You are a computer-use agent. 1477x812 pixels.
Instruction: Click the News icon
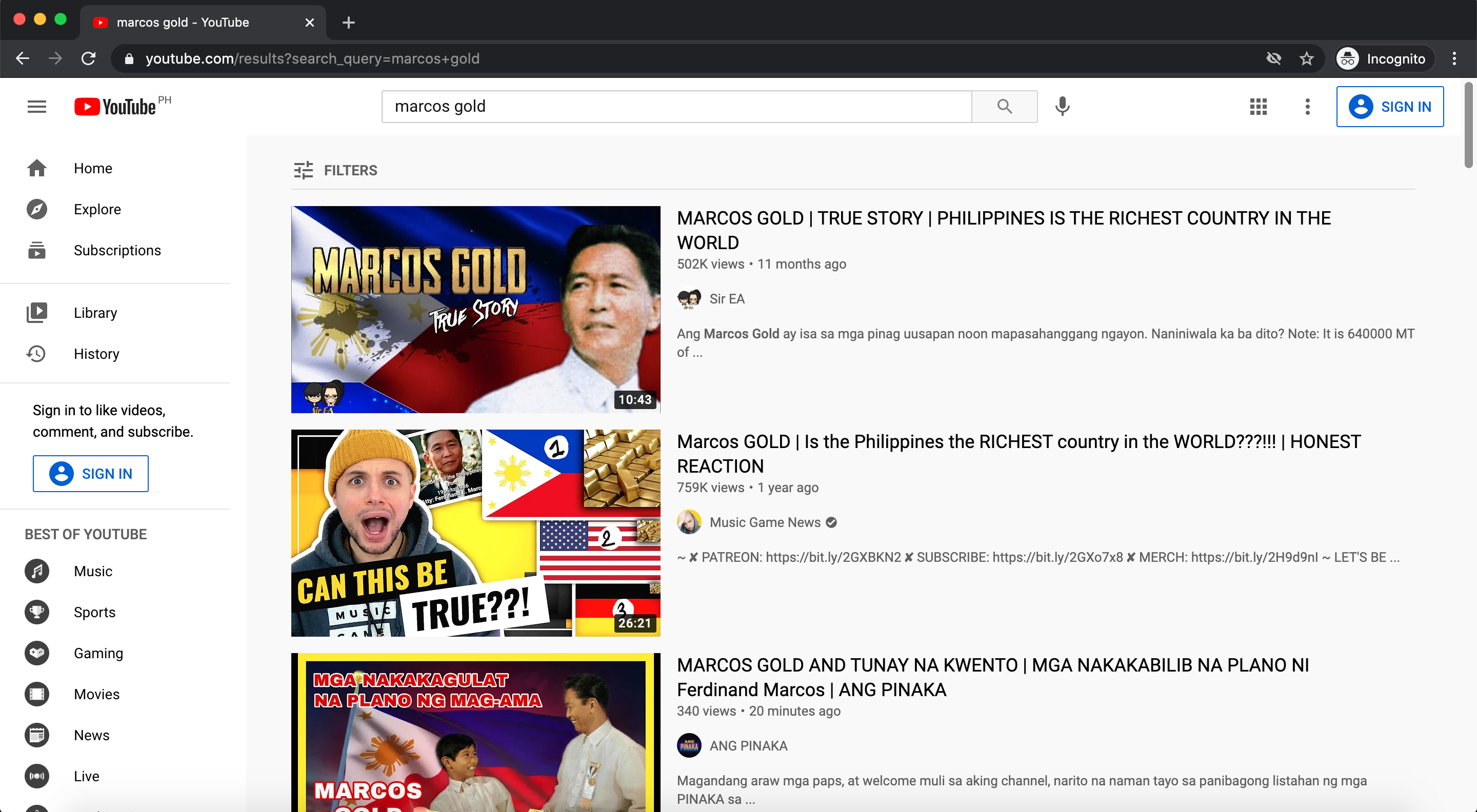coord(37,735)
